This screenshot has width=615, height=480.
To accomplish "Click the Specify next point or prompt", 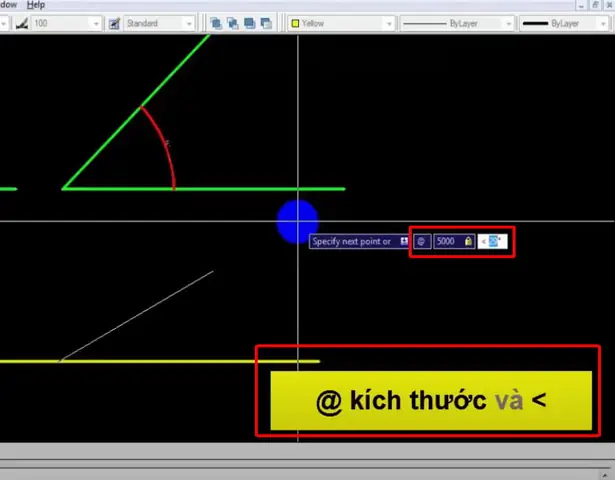I will 359,241.
